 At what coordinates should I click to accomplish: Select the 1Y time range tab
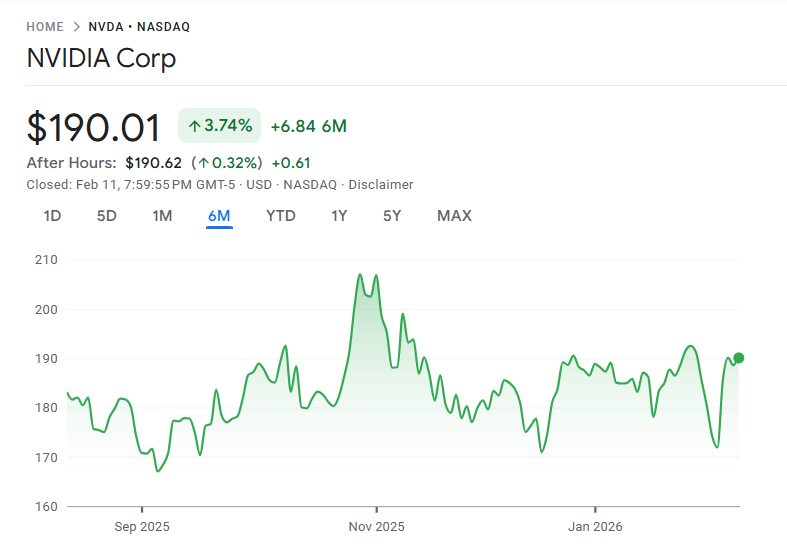pos(339,216)
